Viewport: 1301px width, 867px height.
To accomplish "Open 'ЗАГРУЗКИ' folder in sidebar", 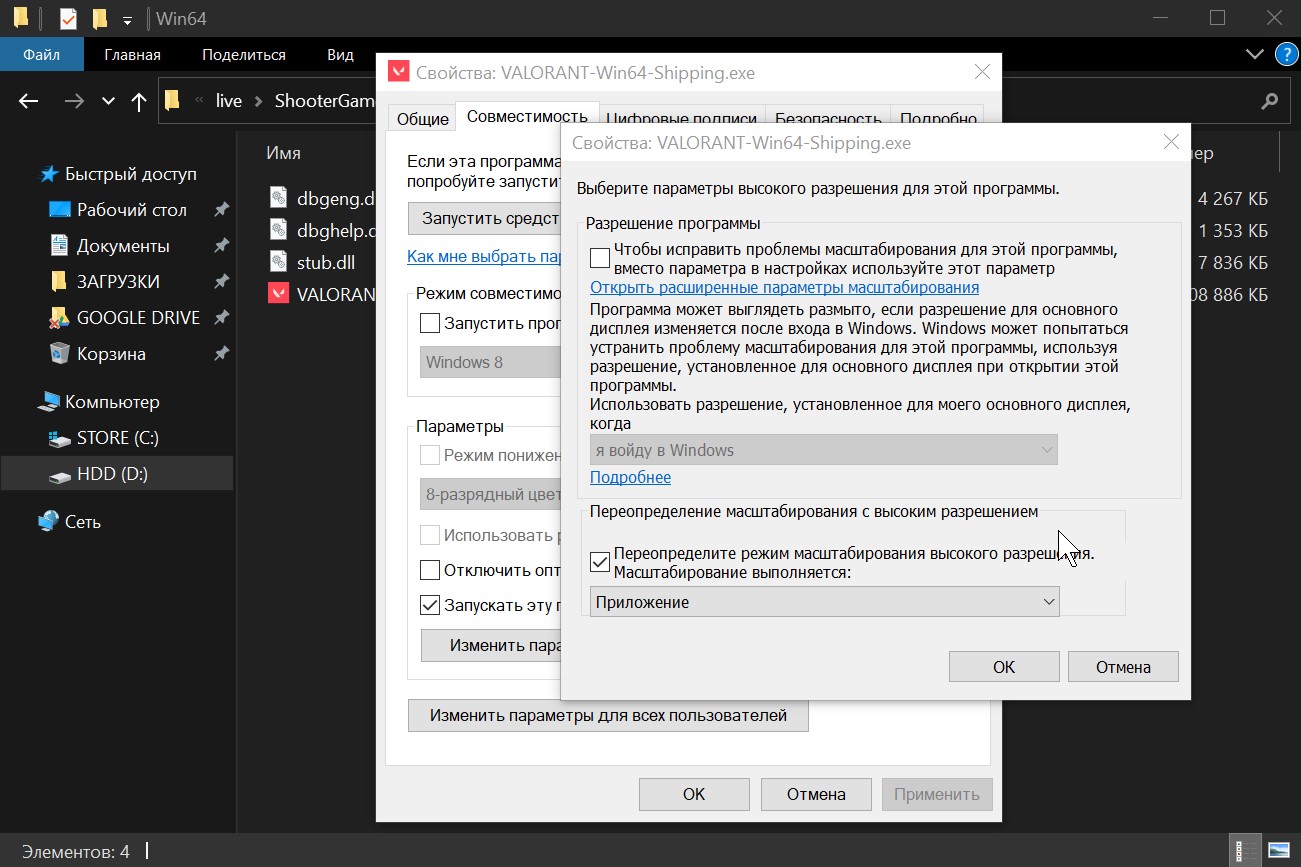I will [117, 282].
